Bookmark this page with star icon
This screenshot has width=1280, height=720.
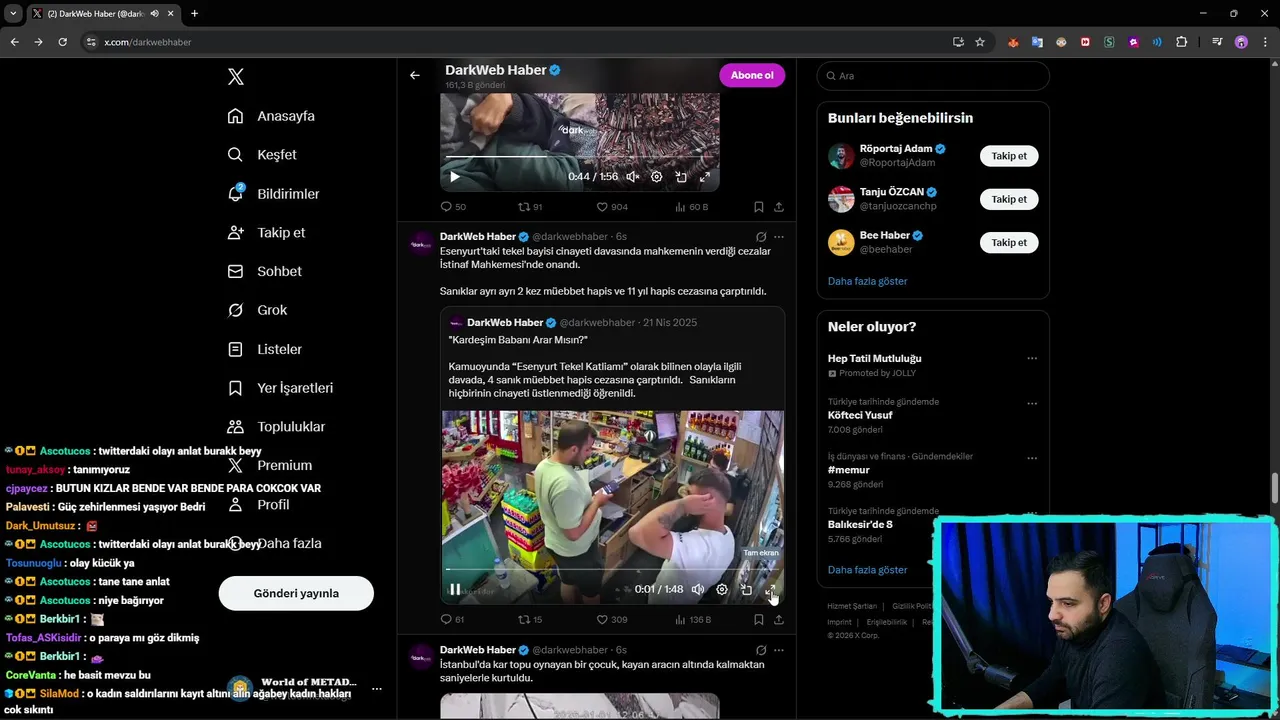[x=980, y=42]
